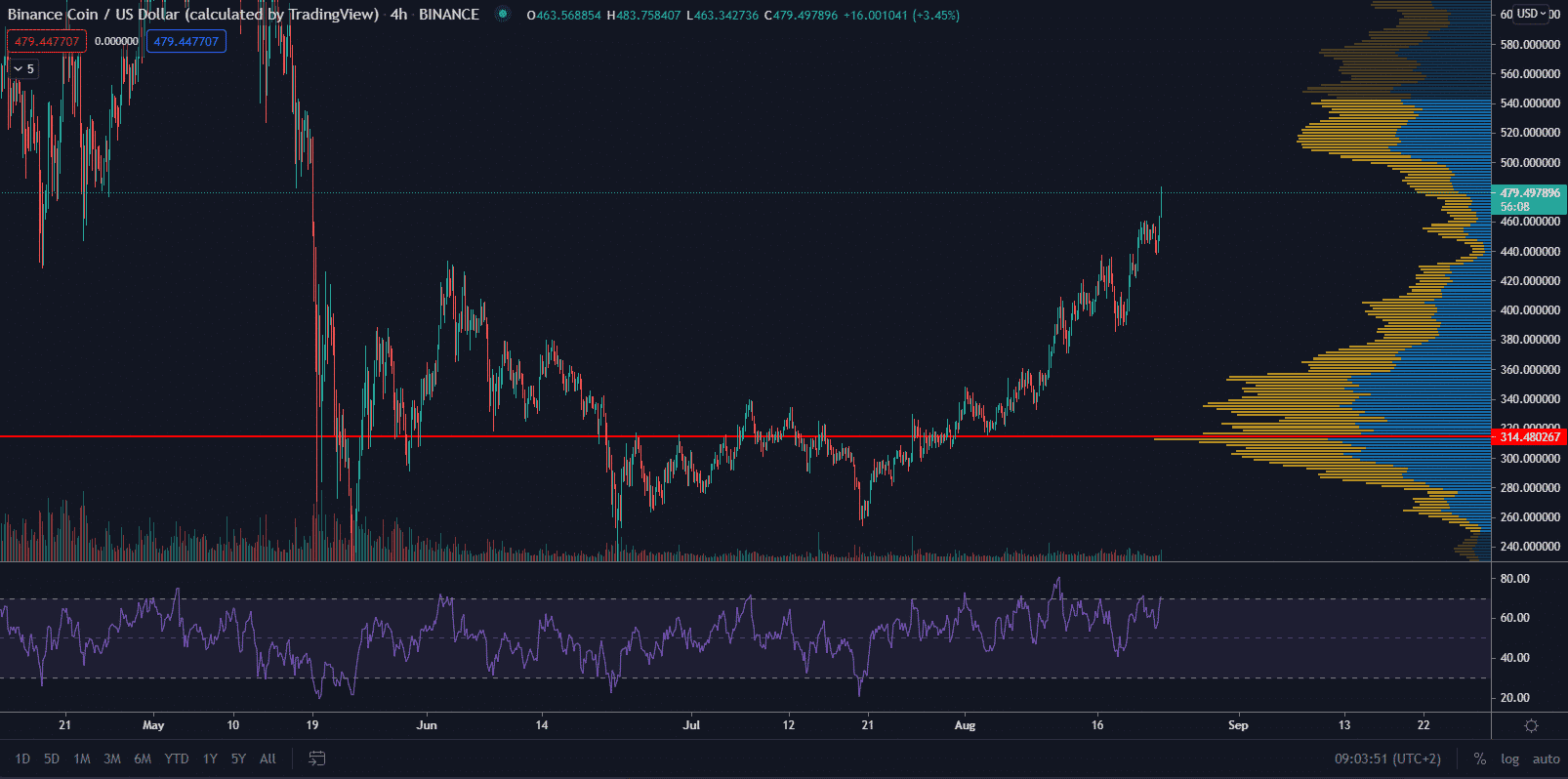This screenshot has height=779, width=1568.
Task: Toggle percent scale mode
Action: 1480,758
